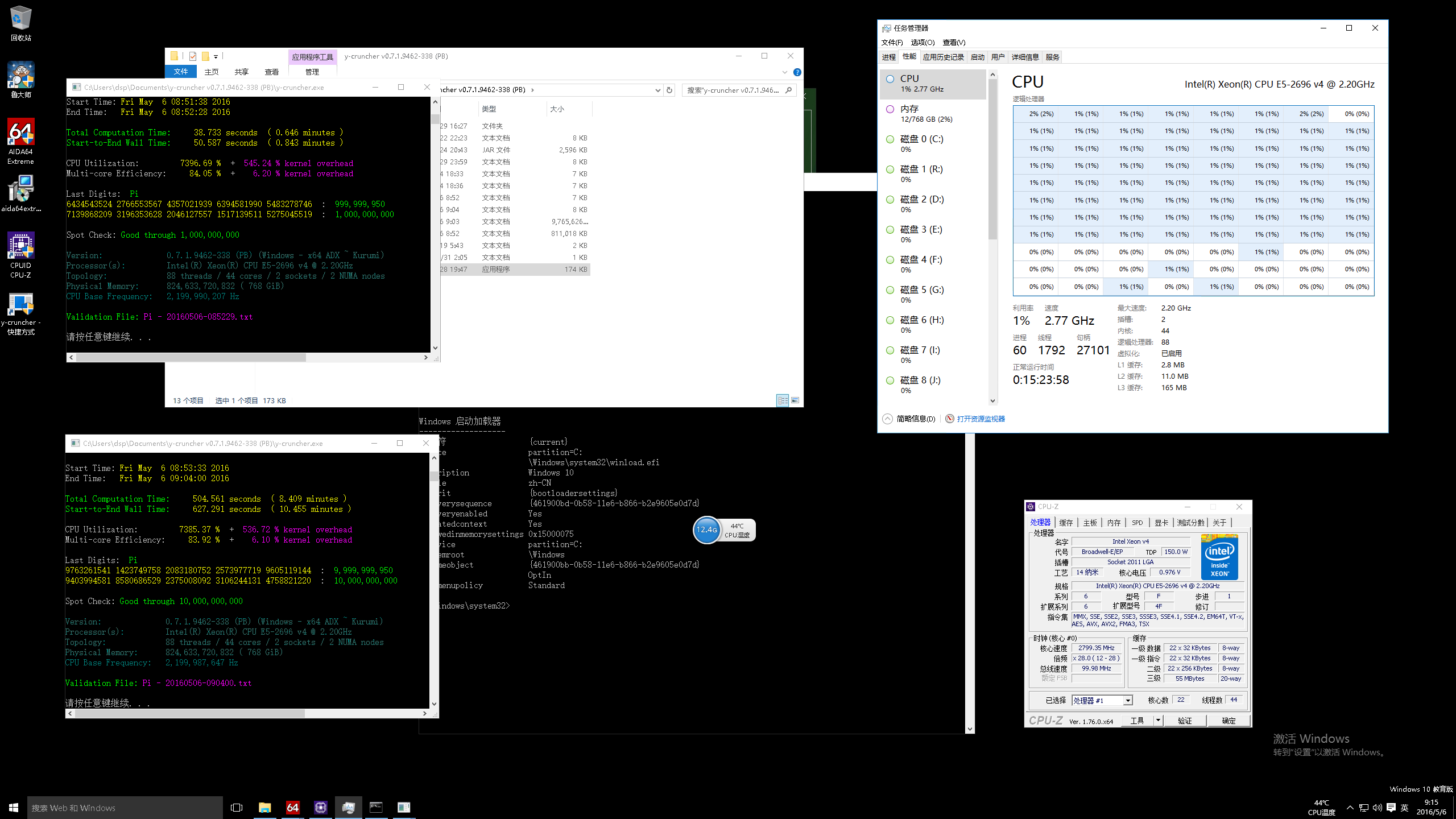Click the 打开资源监视器 link
This screenshot has width=1456, height=819.
tap(981, 419)
